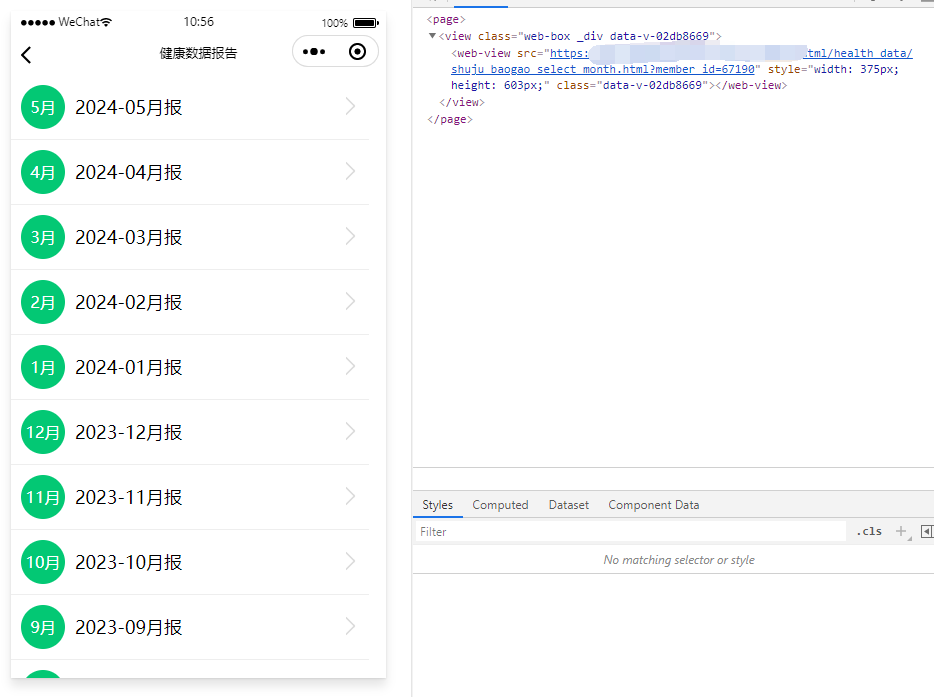Go back using the left arrow
This screenshot has height=697, width=934.
pos(26,55)
